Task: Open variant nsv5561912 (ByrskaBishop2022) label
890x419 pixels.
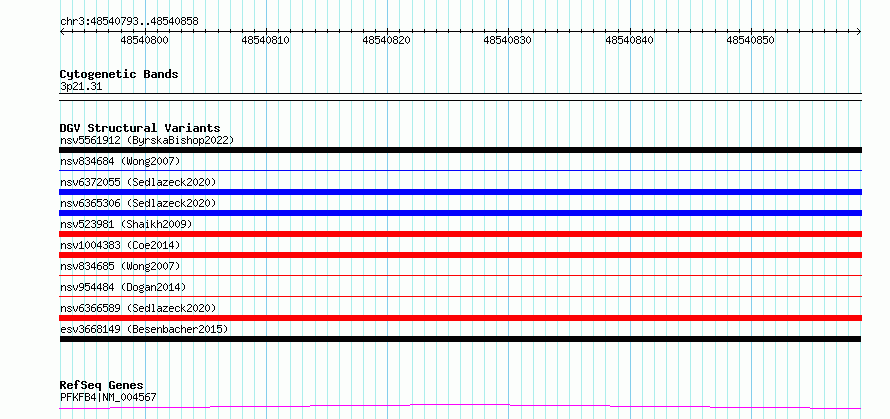Action: [x=147, y=140]
